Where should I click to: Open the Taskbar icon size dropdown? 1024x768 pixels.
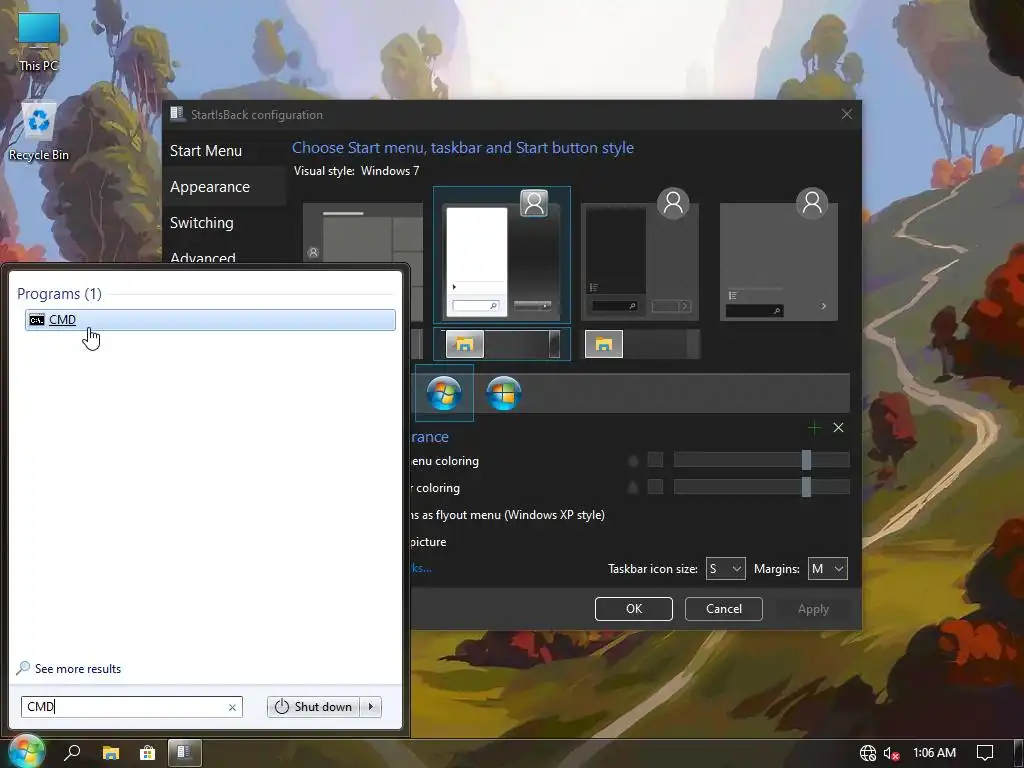[726, 569]
